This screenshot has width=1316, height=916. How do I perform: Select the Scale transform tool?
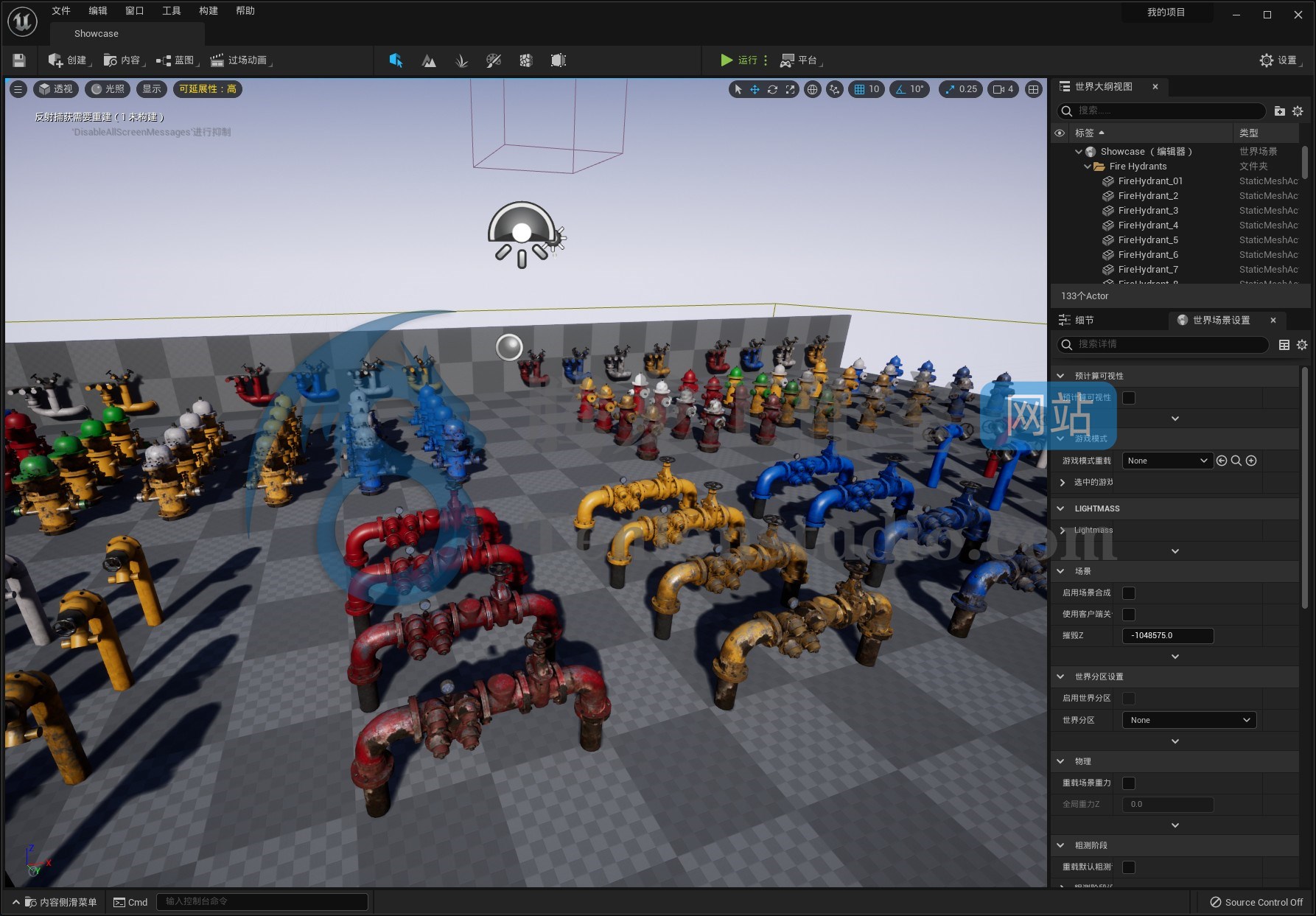click(789, 89)
